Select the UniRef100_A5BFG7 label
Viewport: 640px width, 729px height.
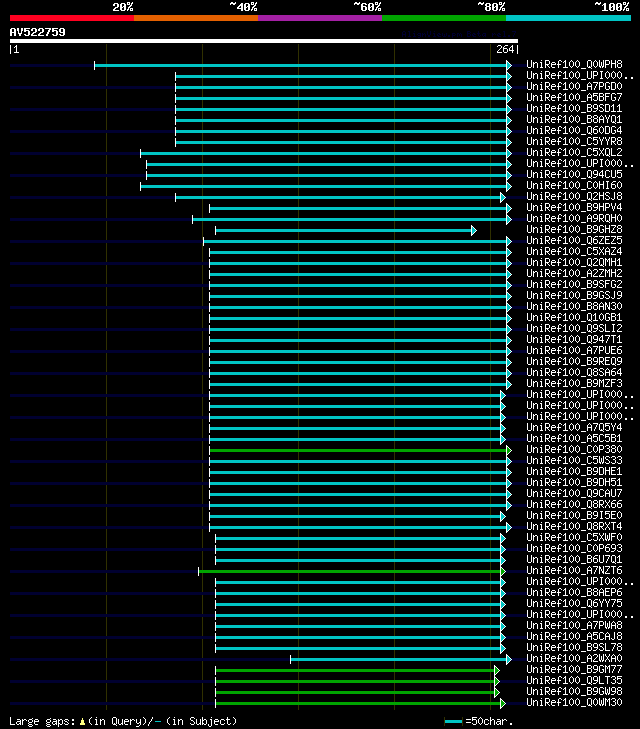tap(574, 97)
